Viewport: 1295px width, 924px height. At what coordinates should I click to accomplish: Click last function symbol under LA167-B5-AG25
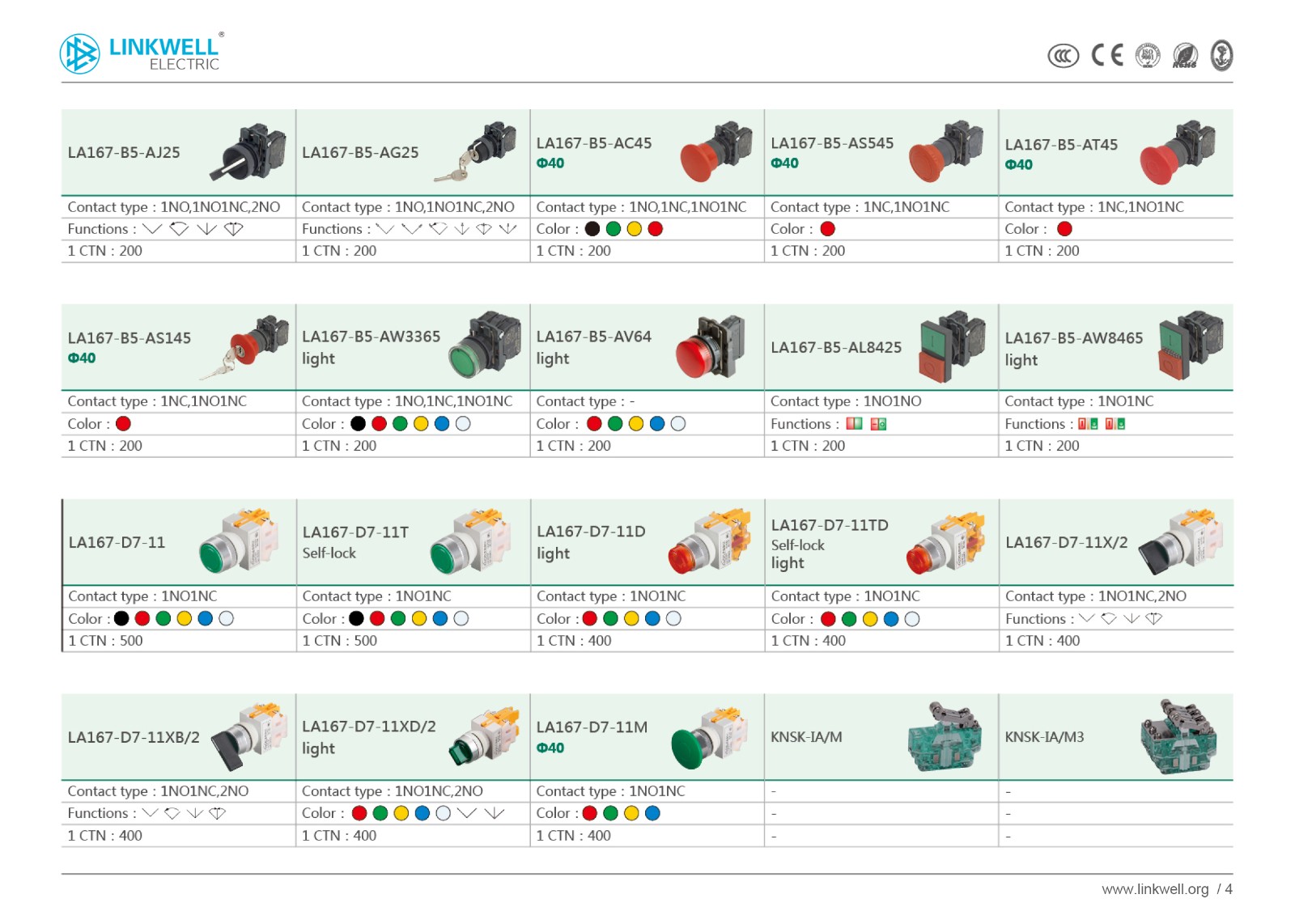click(x=508, y=229)
